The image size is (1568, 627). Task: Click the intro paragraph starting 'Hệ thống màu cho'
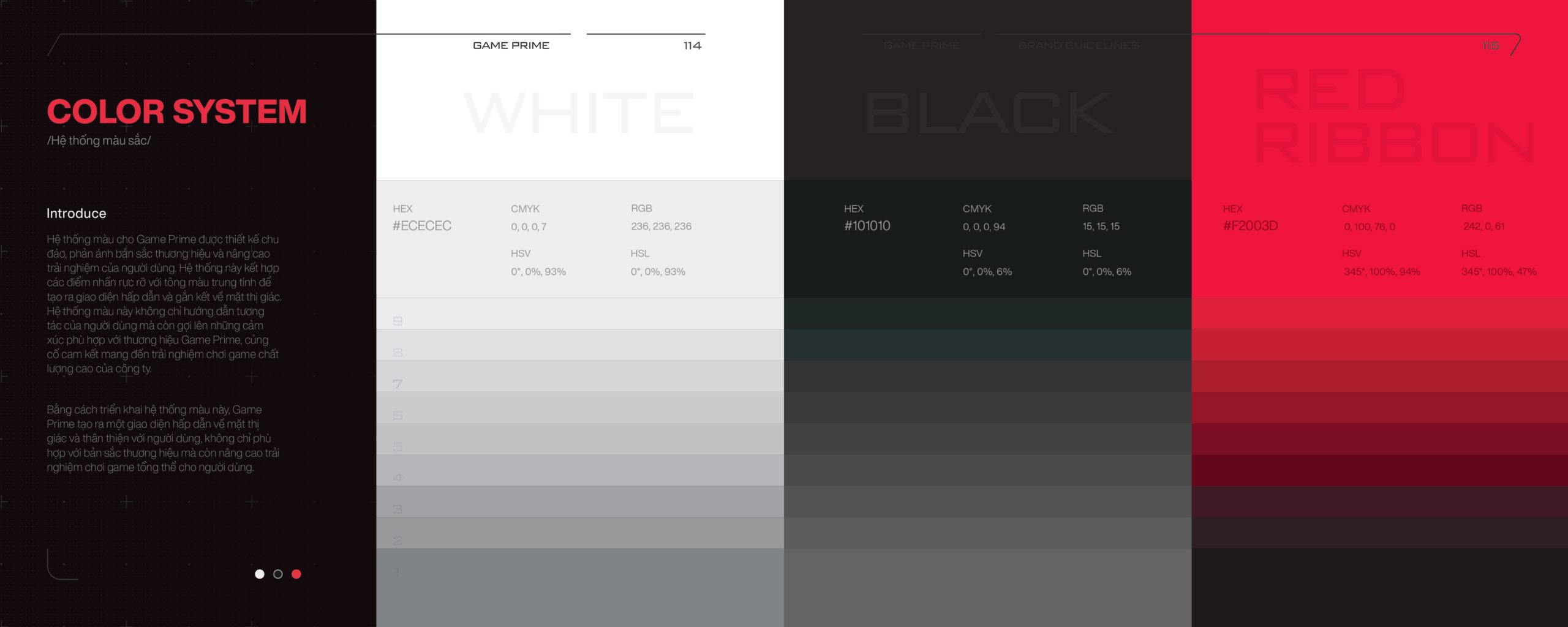coord(164,304)
